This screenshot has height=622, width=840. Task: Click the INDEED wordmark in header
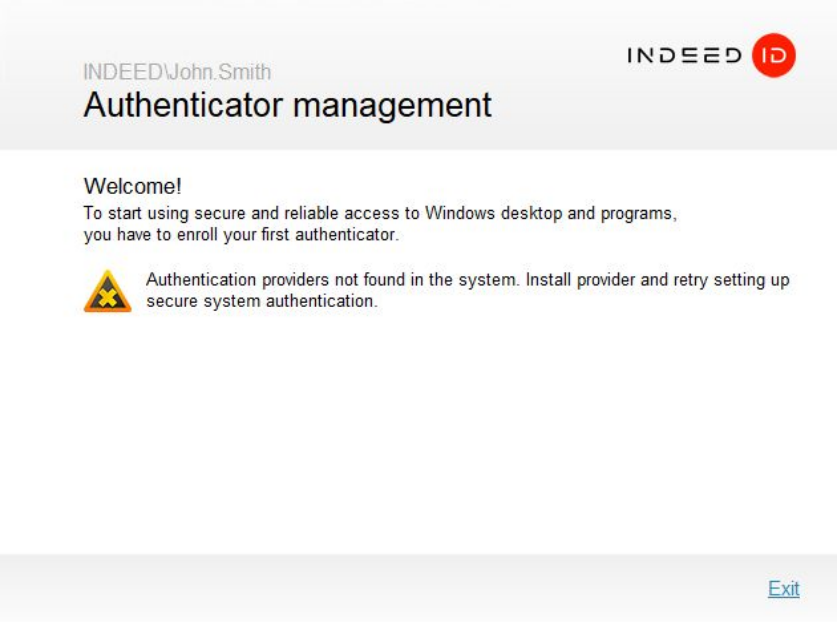pyautogui.click(x=684, y=55)
